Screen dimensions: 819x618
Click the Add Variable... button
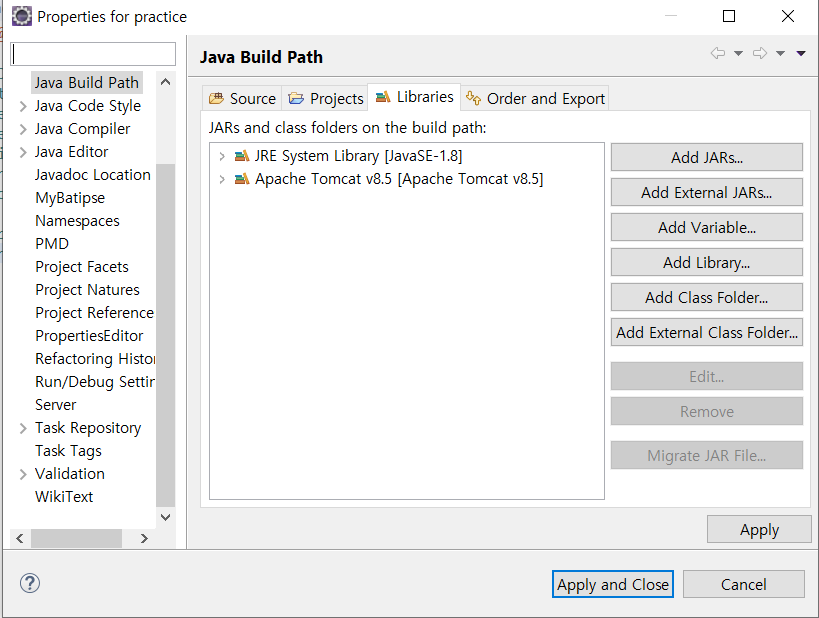point(707,227)
